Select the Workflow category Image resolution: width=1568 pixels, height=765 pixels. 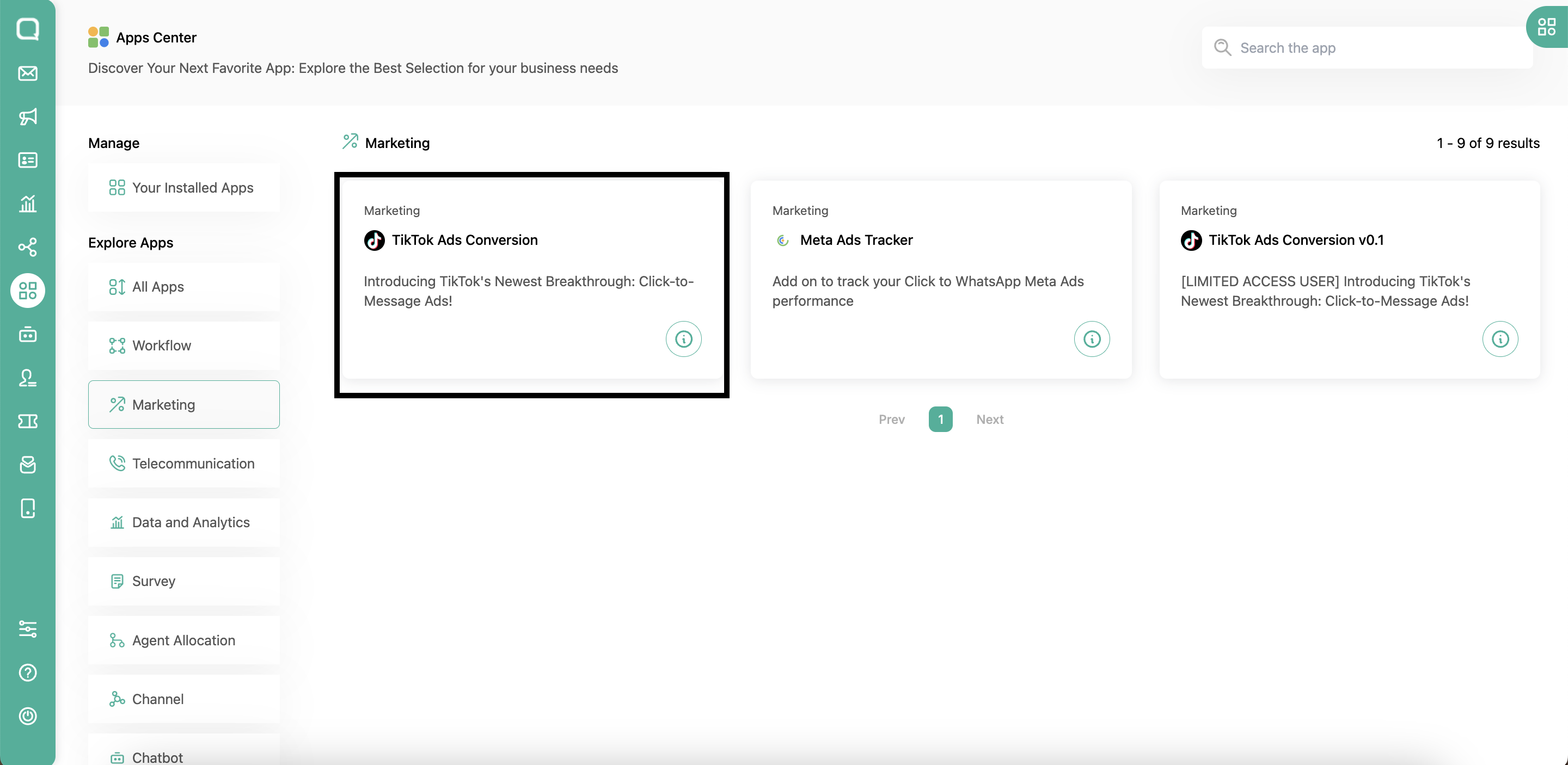click(x=184, y=346)
